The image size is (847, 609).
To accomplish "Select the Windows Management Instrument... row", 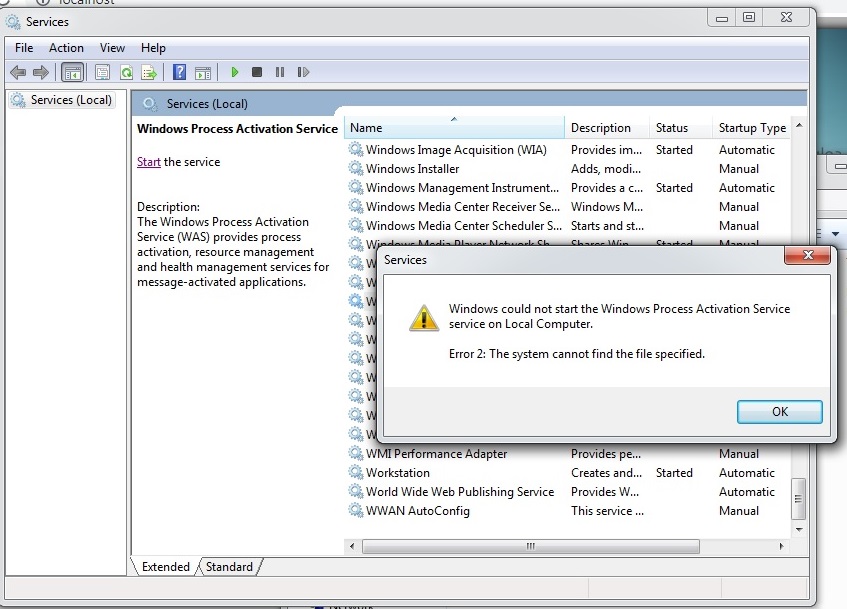I will click(567, 188).
